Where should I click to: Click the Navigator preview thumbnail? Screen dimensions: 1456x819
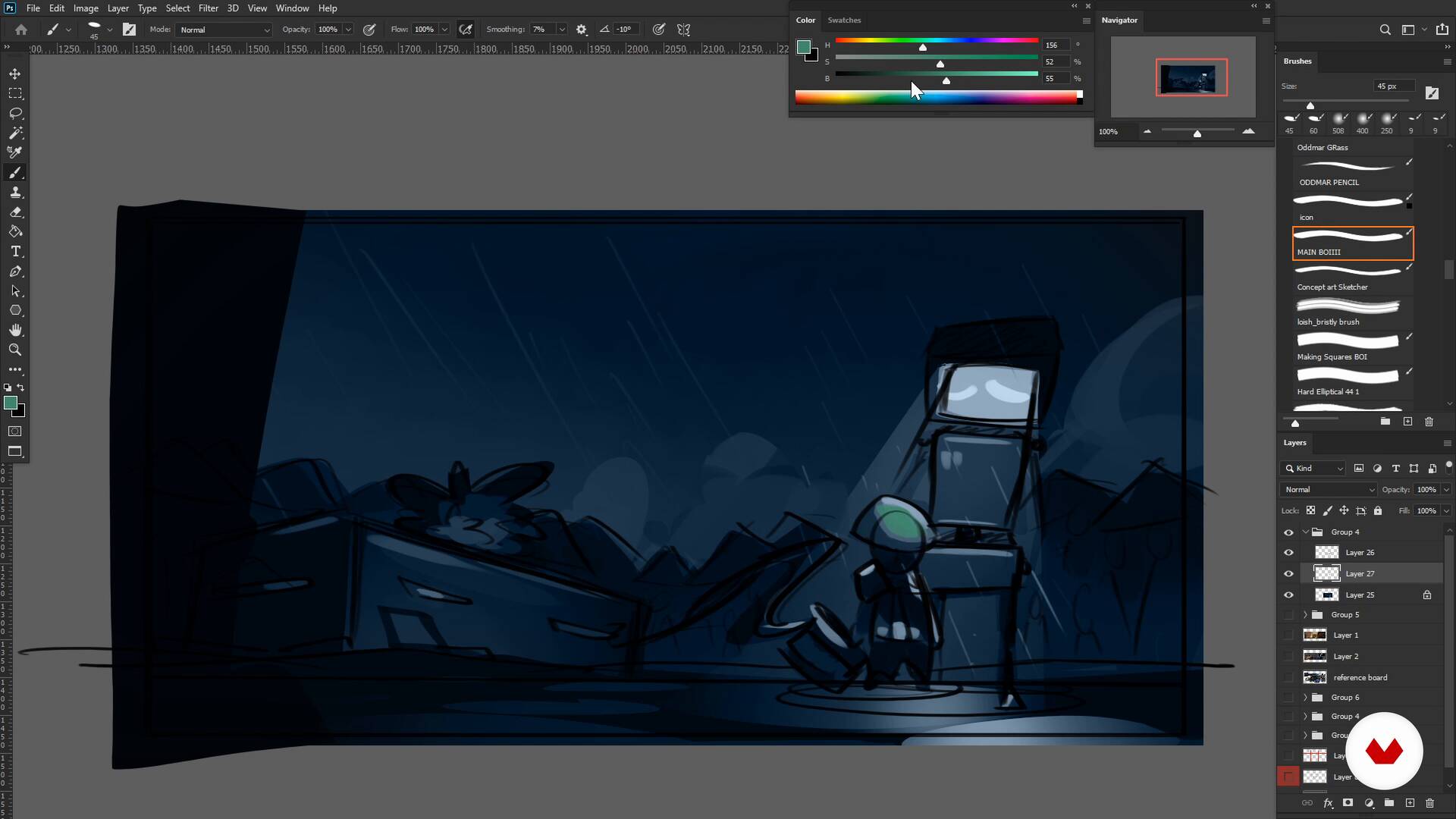pos(1183,77)
